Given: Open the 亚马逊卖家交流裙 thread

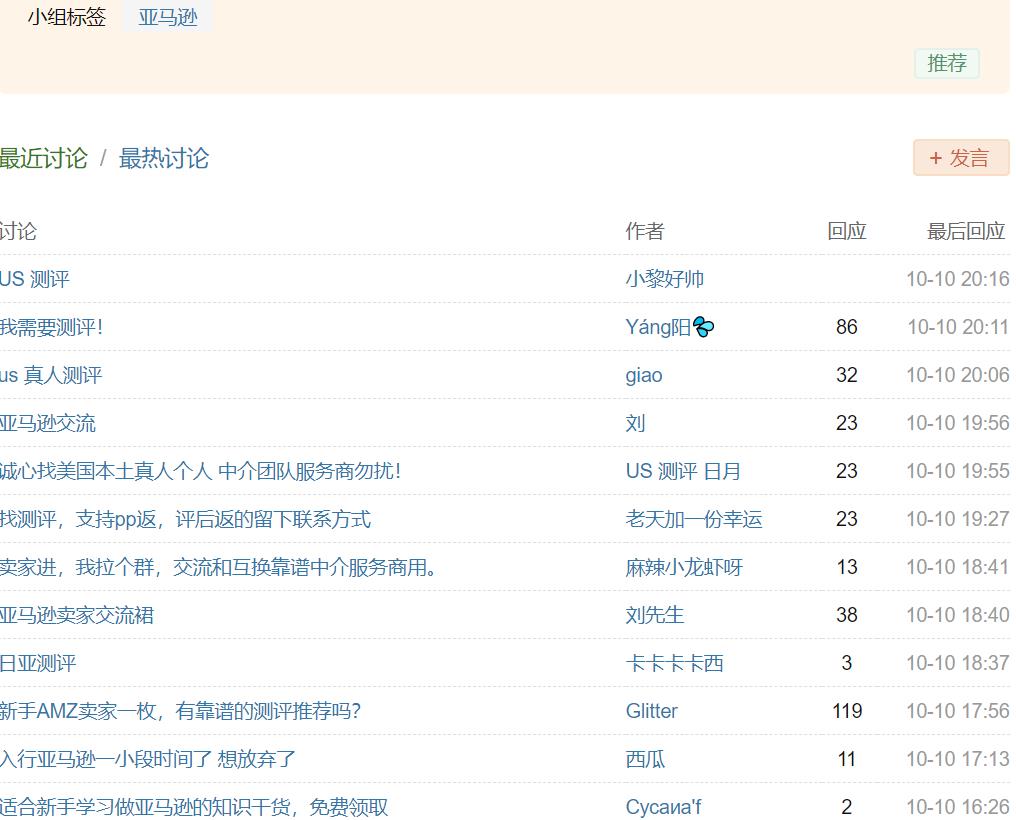Looking at the screenshot, I should (x=77, y=615).
